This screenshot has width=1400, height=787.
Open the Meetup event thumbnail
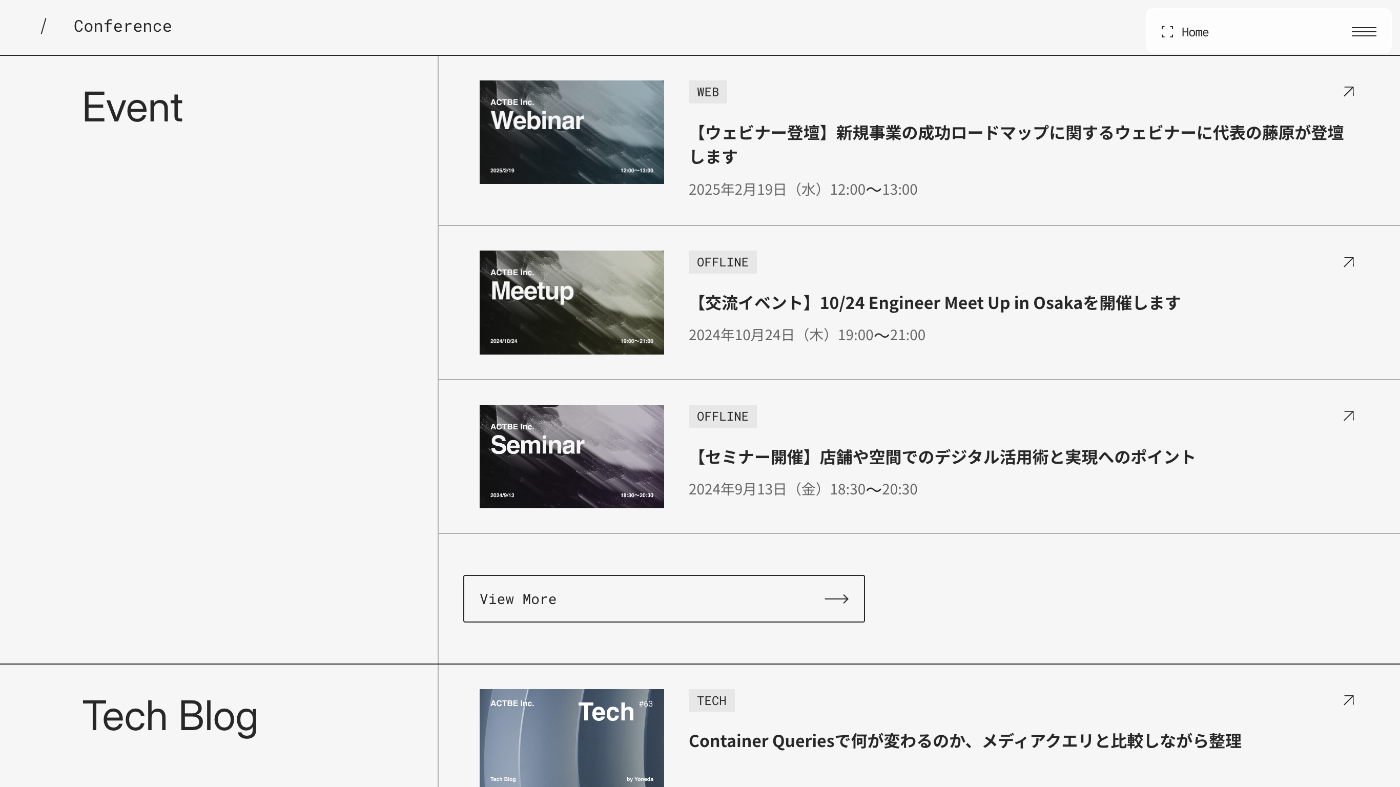pos(572,302)
